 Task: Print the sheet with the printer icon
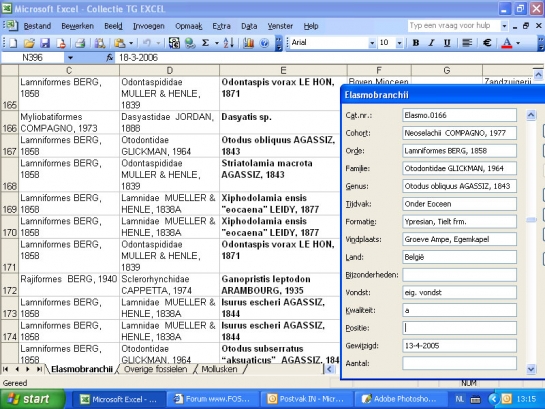[x=80, y=43]
